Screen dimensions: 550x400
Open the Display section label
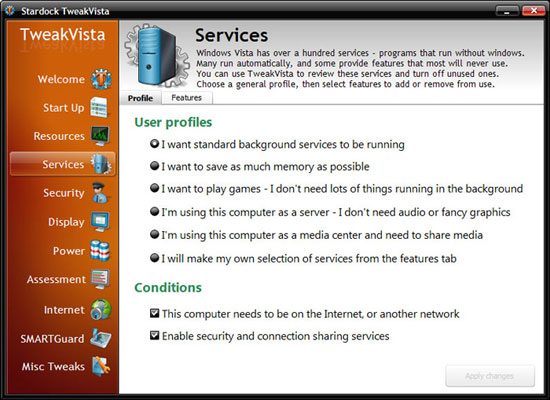coord(66,222)
